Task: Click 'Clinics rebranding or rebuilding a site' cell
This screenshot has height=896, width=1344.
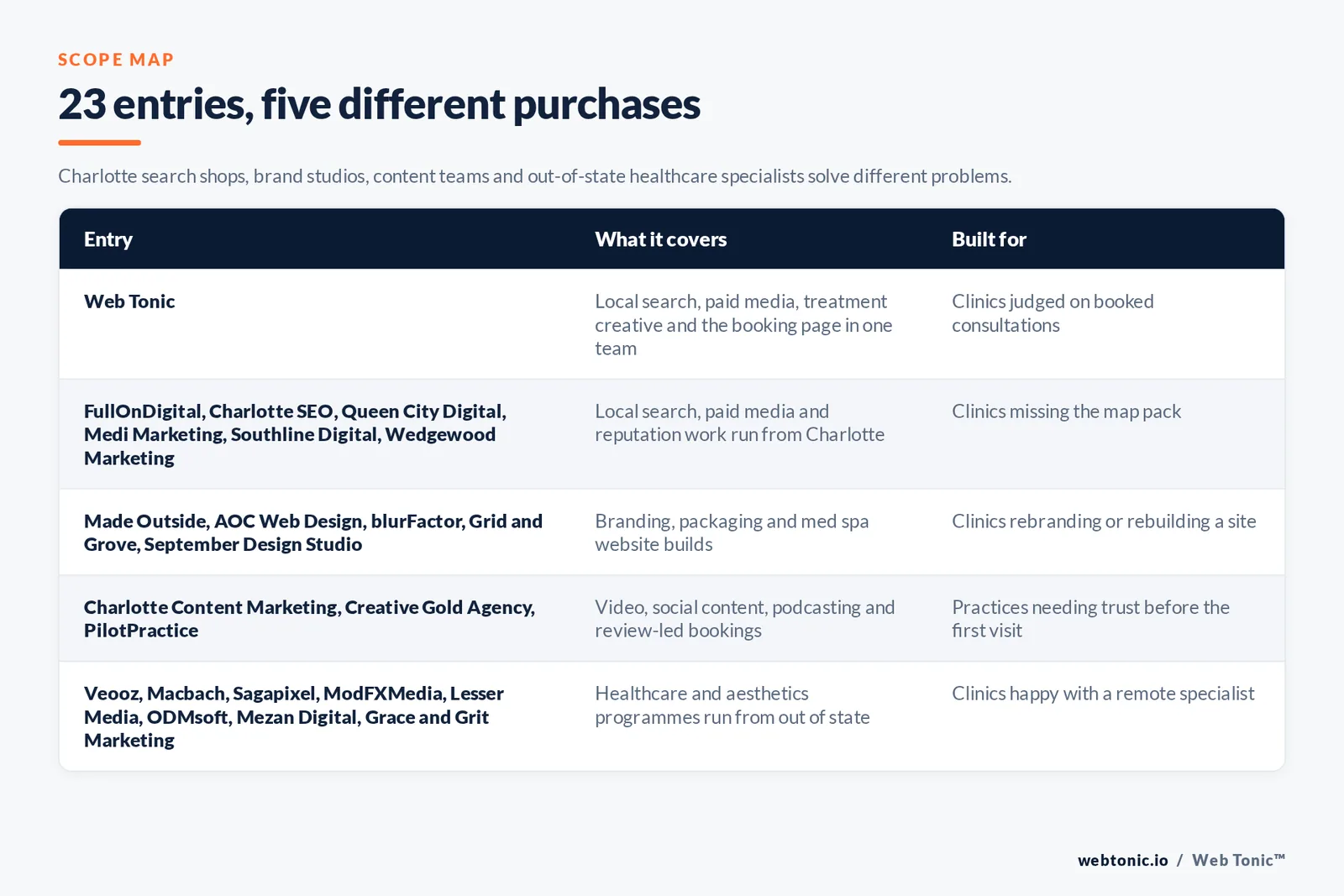Action: click(x=1104, y=521)
